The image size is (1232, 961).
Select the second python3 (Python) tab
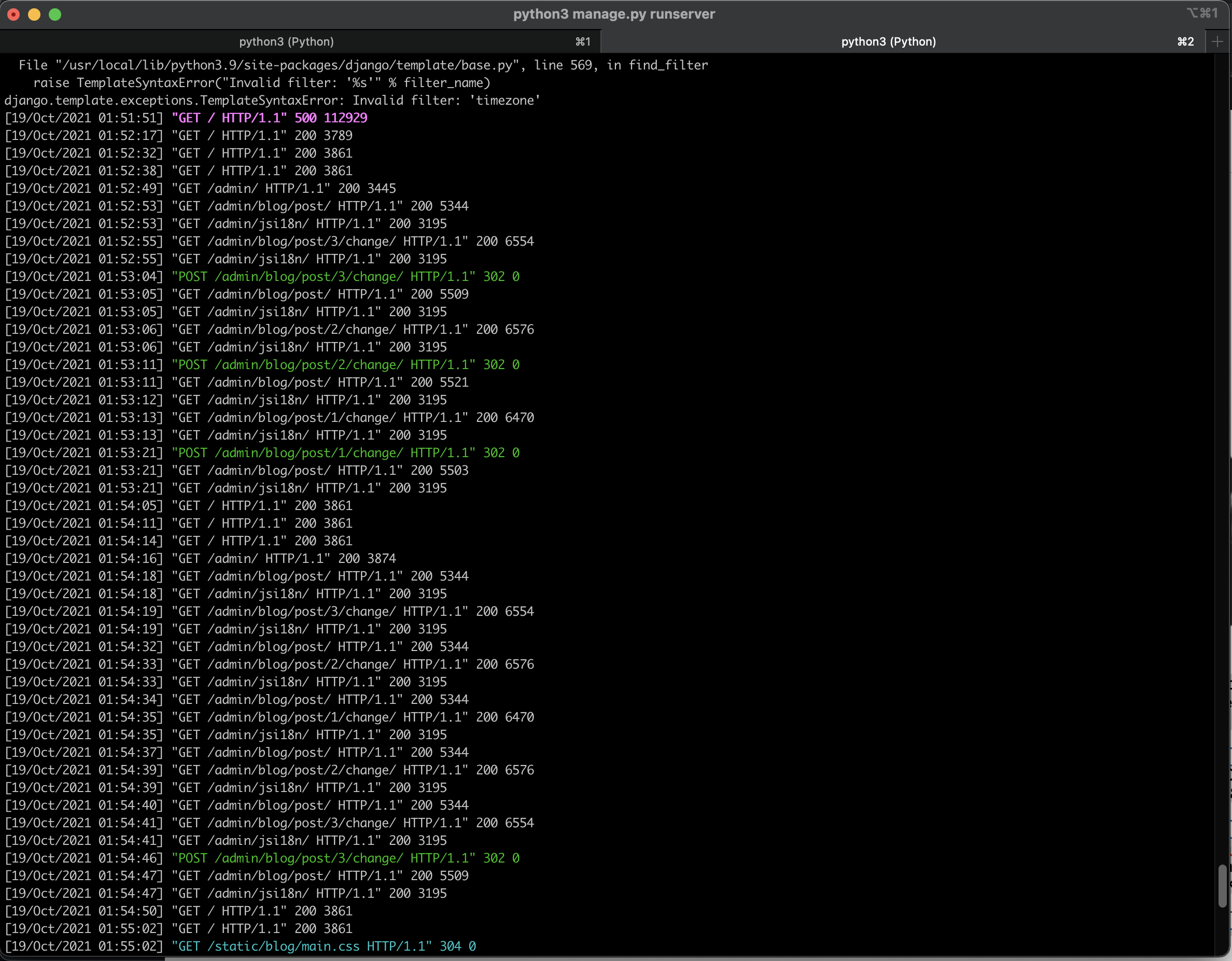click(903, 42)
